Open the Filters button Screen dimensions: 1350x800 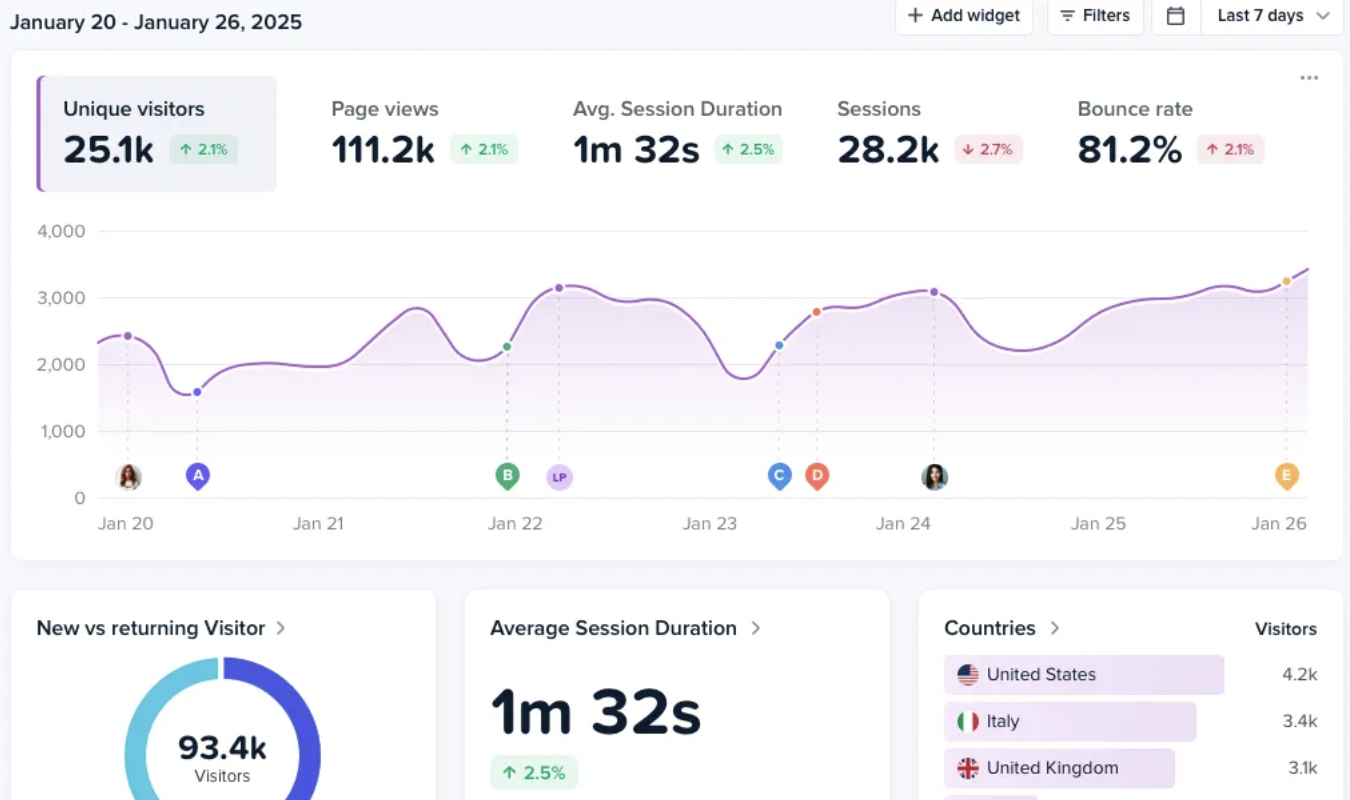[1095, 16]
